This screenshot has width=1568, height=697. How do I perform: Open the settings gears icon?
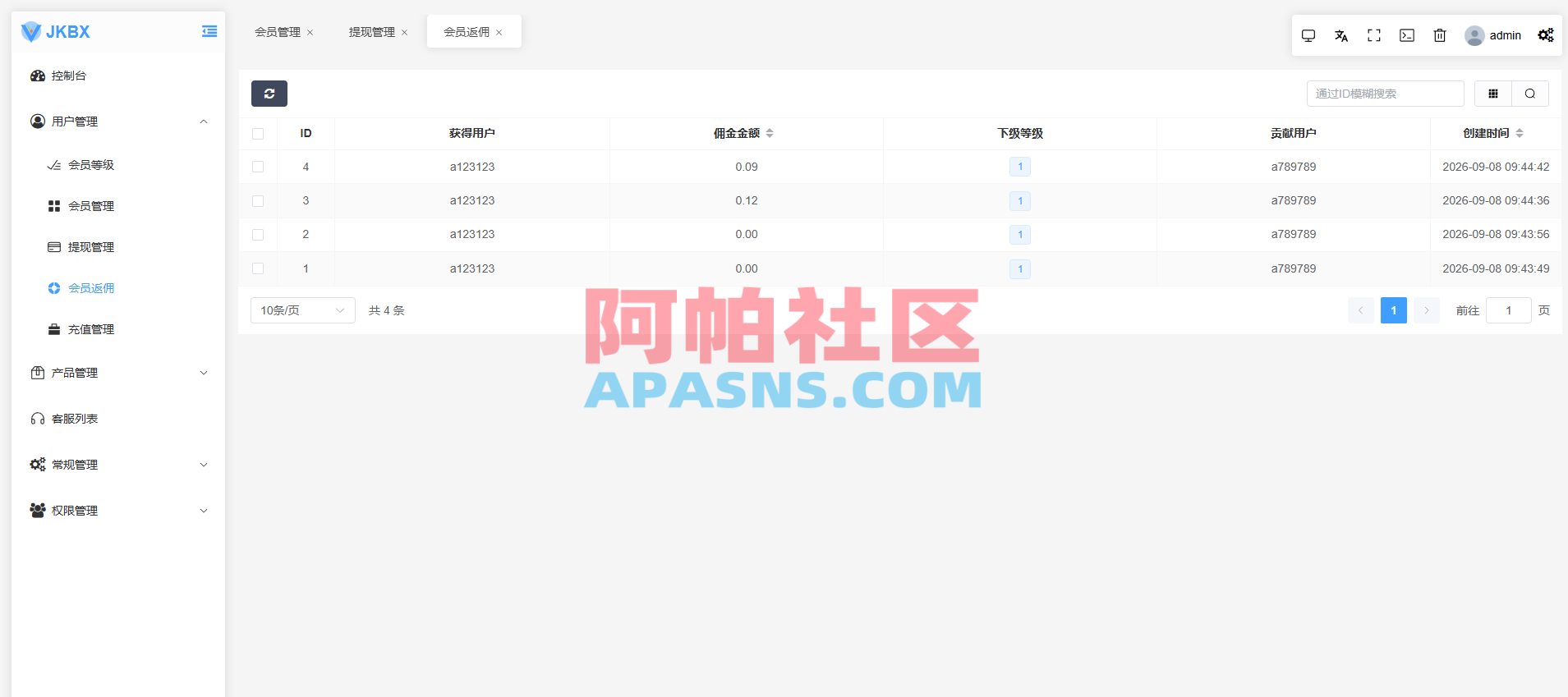click(1546, 35)
